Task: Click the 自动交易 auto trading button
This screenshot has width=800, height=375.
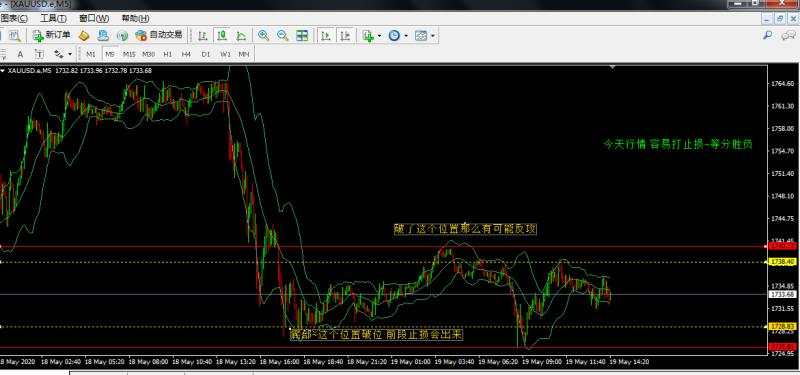Action: point(159,35)
